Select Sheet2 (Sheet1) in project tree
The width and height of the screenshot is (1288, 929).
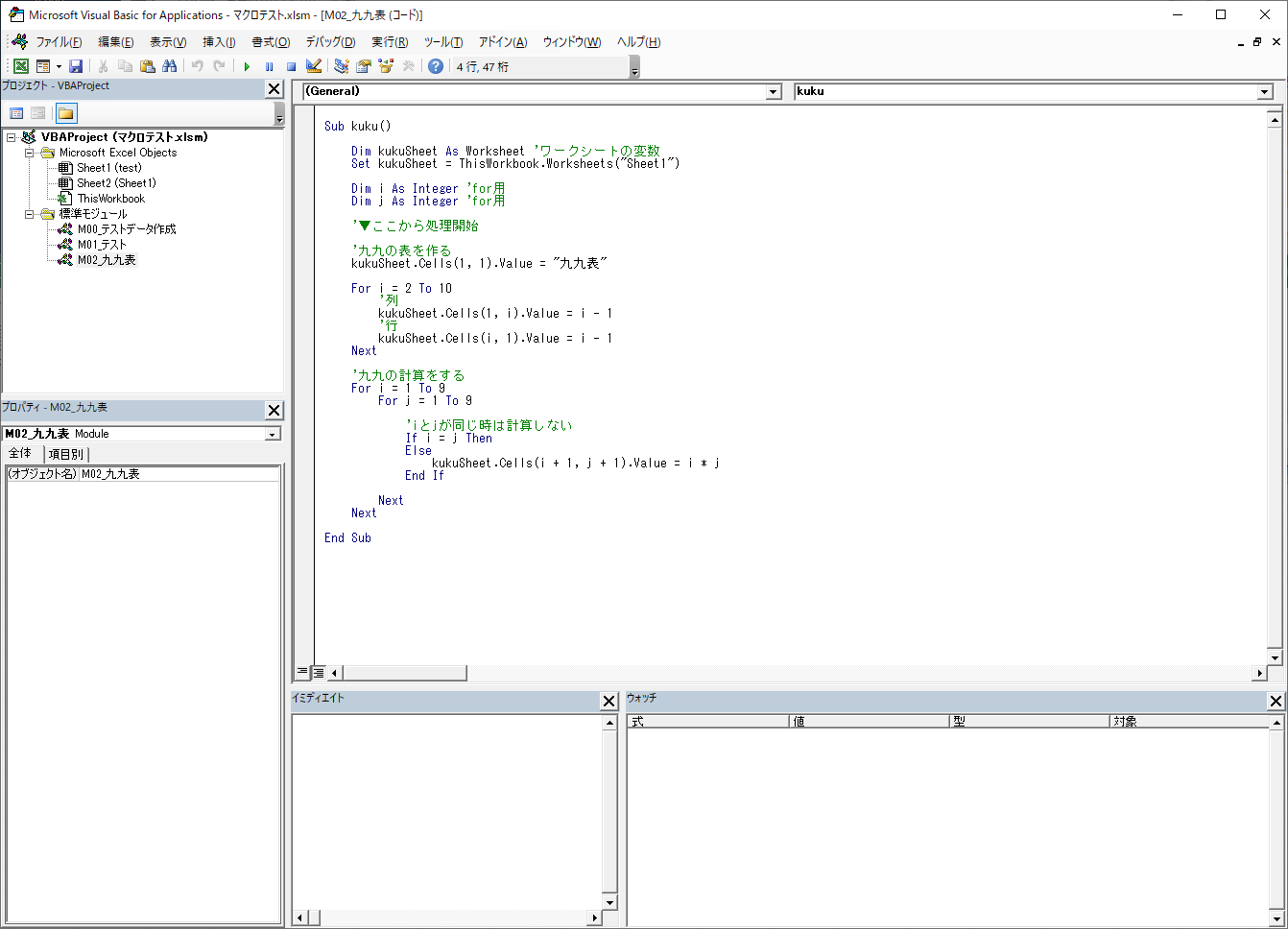(x=116, y=183)
